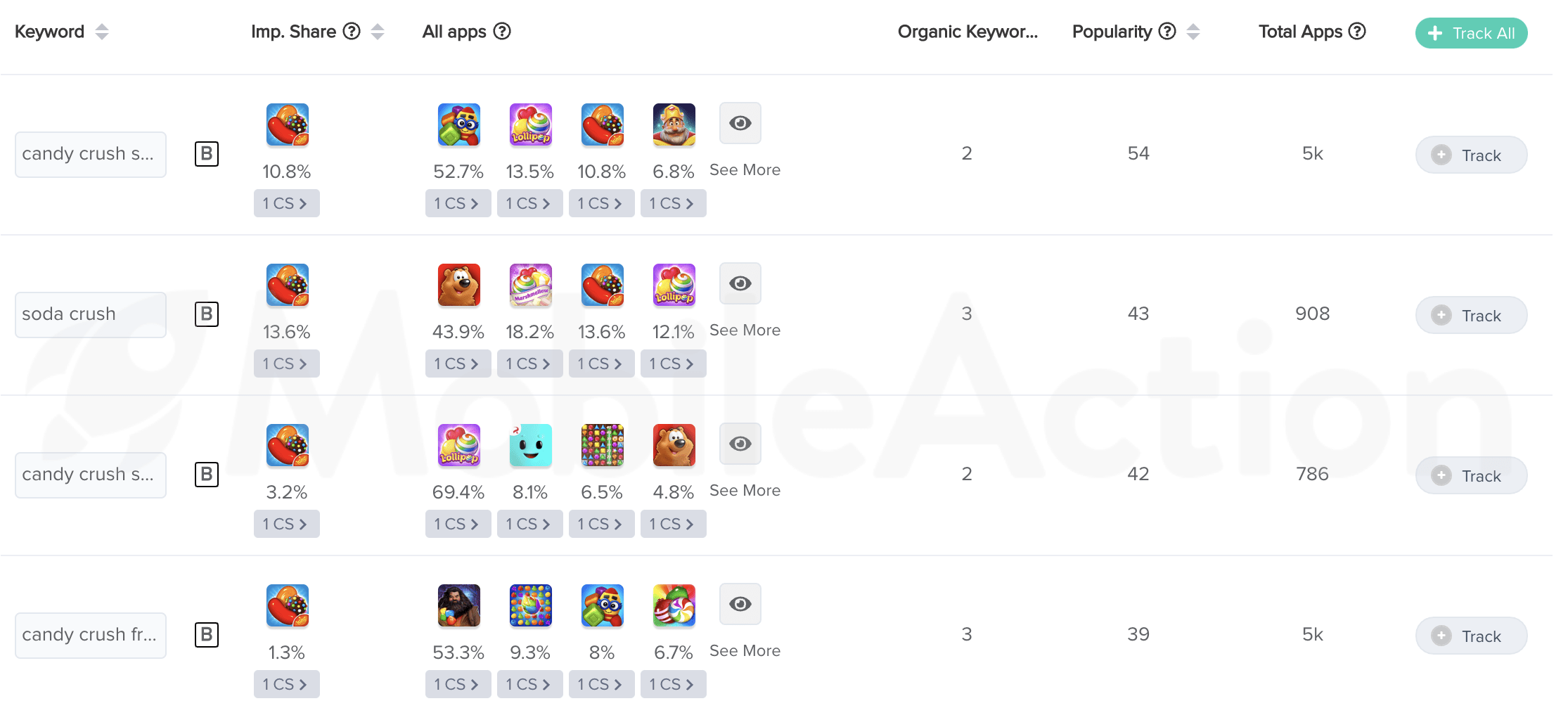Expand 1 CS under 52.7% share
Image resolution: width=1568 pixels, height=701 pixels.
(458, 203)
